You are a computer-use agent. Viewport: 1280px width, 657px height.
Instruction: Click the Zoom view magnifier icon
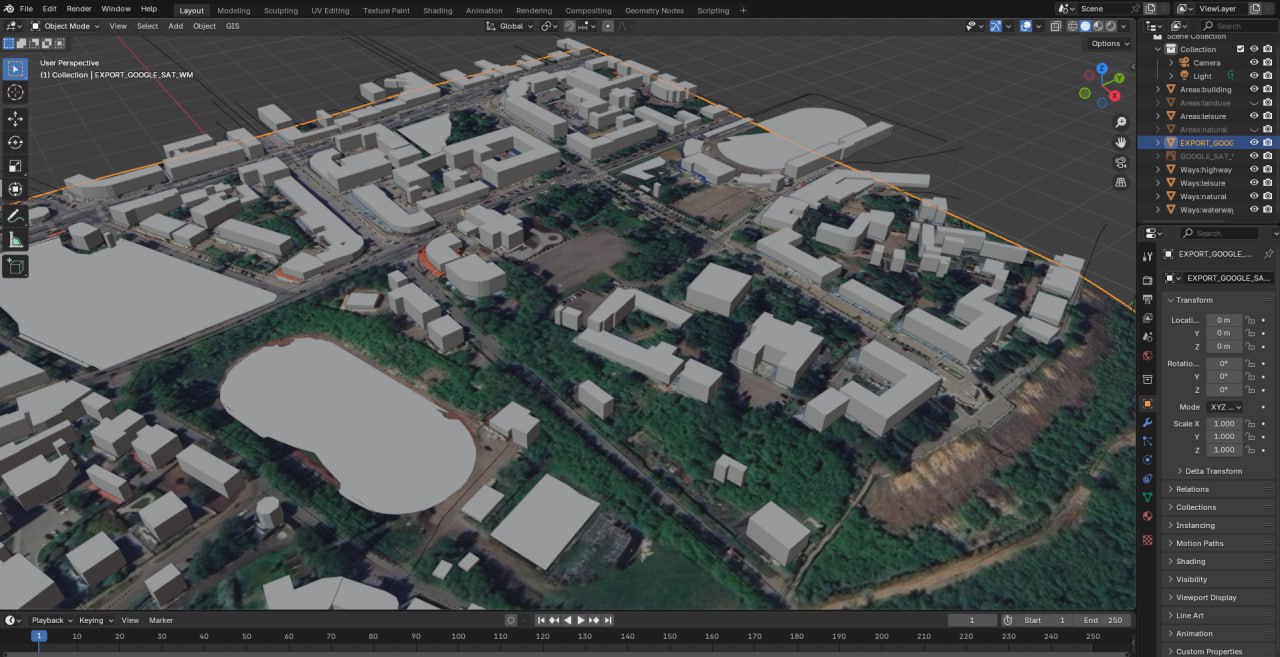pyautogui.click(x=1121, y=122)
